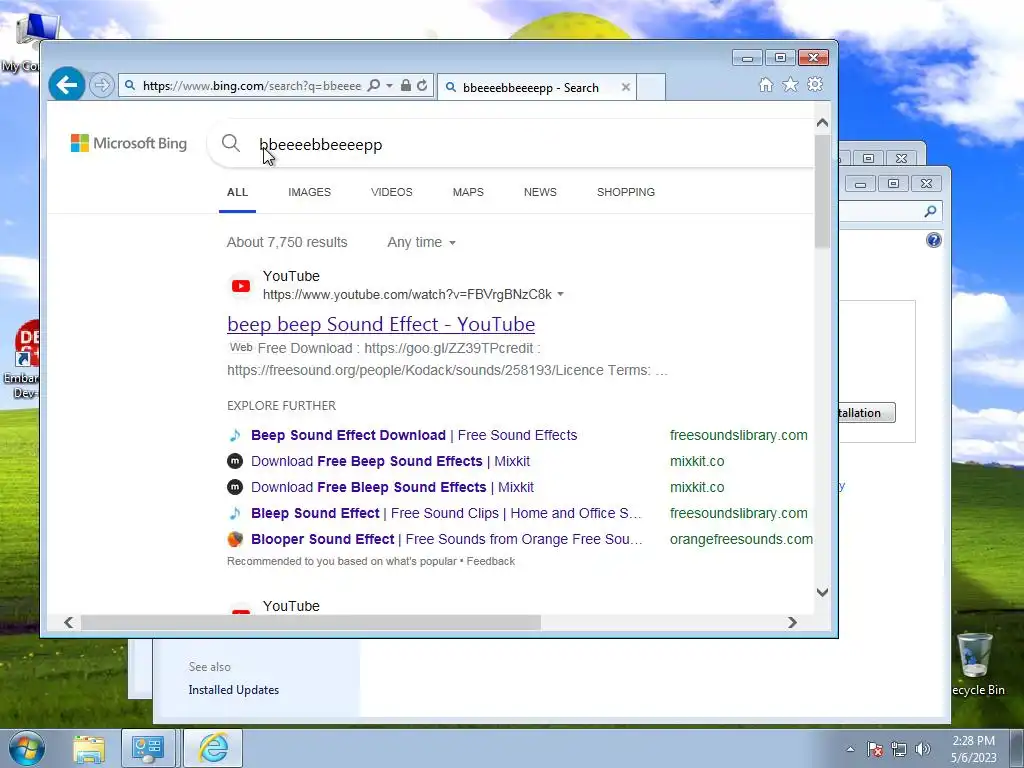The image size is (1024, 768).
Task: Click Feedback link under recommendations
Action: coord(490,561)
